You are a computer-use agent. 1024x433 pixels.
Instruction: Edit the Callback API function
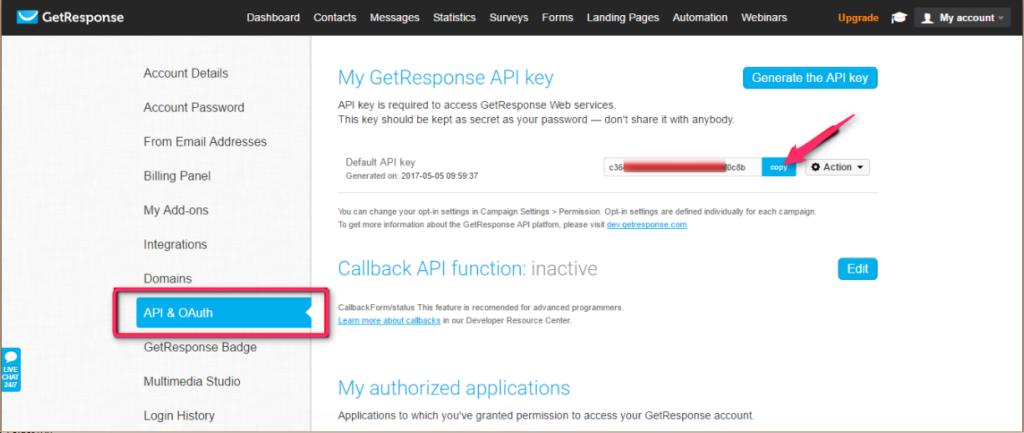(857, 268)
